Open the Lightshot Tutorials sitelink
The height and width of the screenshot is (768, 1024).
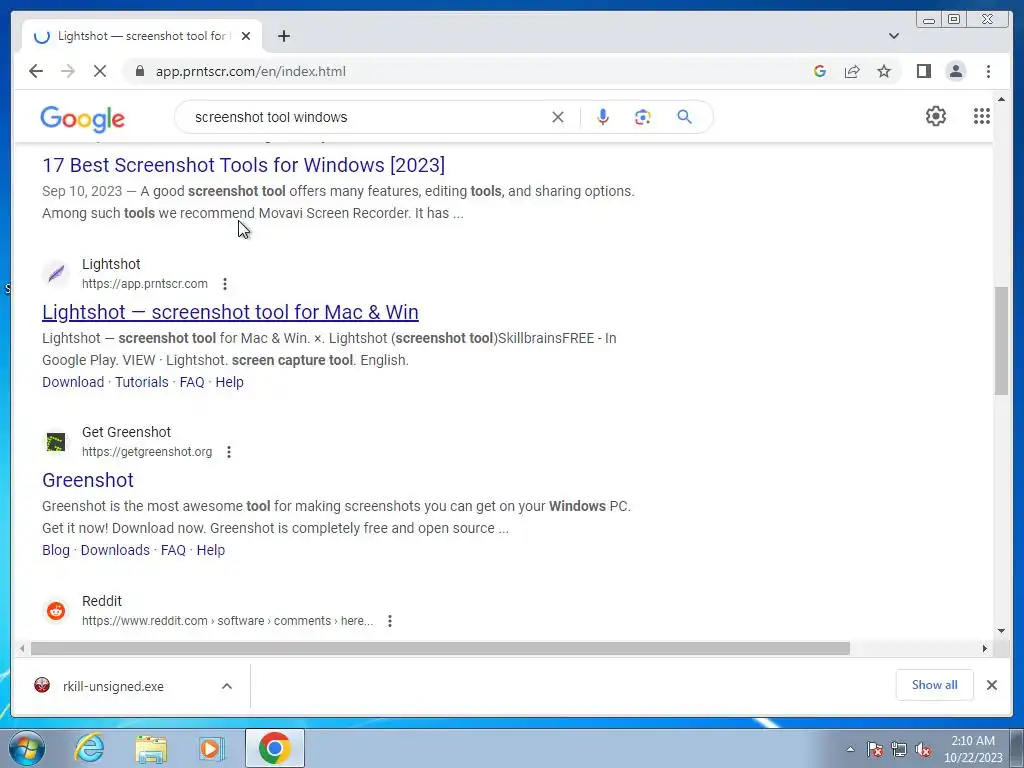[142, 382]
